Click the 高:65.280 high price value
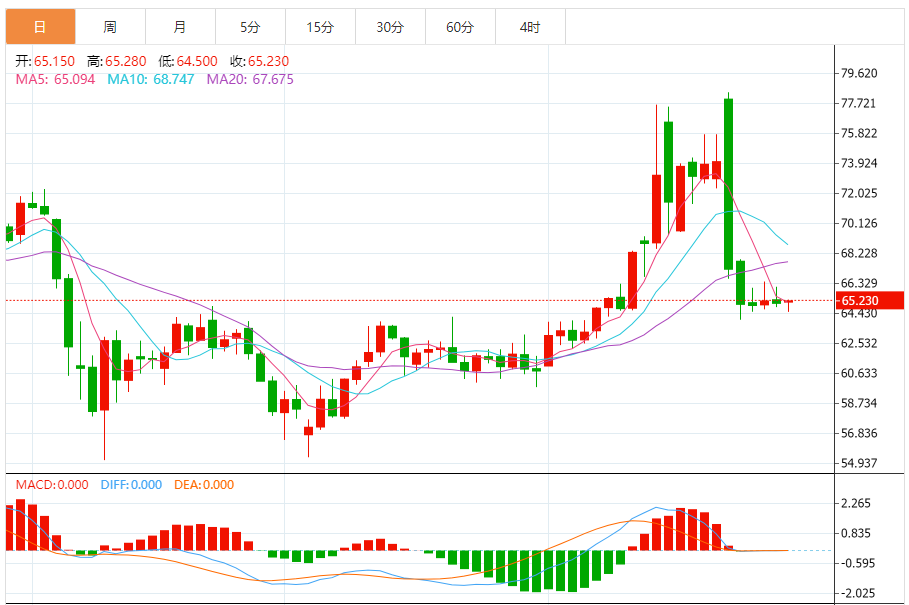909x605 pixels. click(117, 61)
